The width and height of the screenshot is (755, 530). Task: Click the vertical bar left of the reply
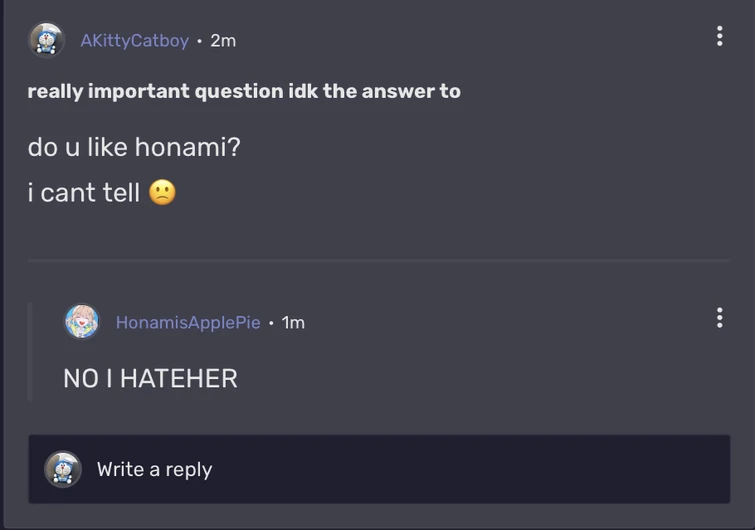(30, 351)
